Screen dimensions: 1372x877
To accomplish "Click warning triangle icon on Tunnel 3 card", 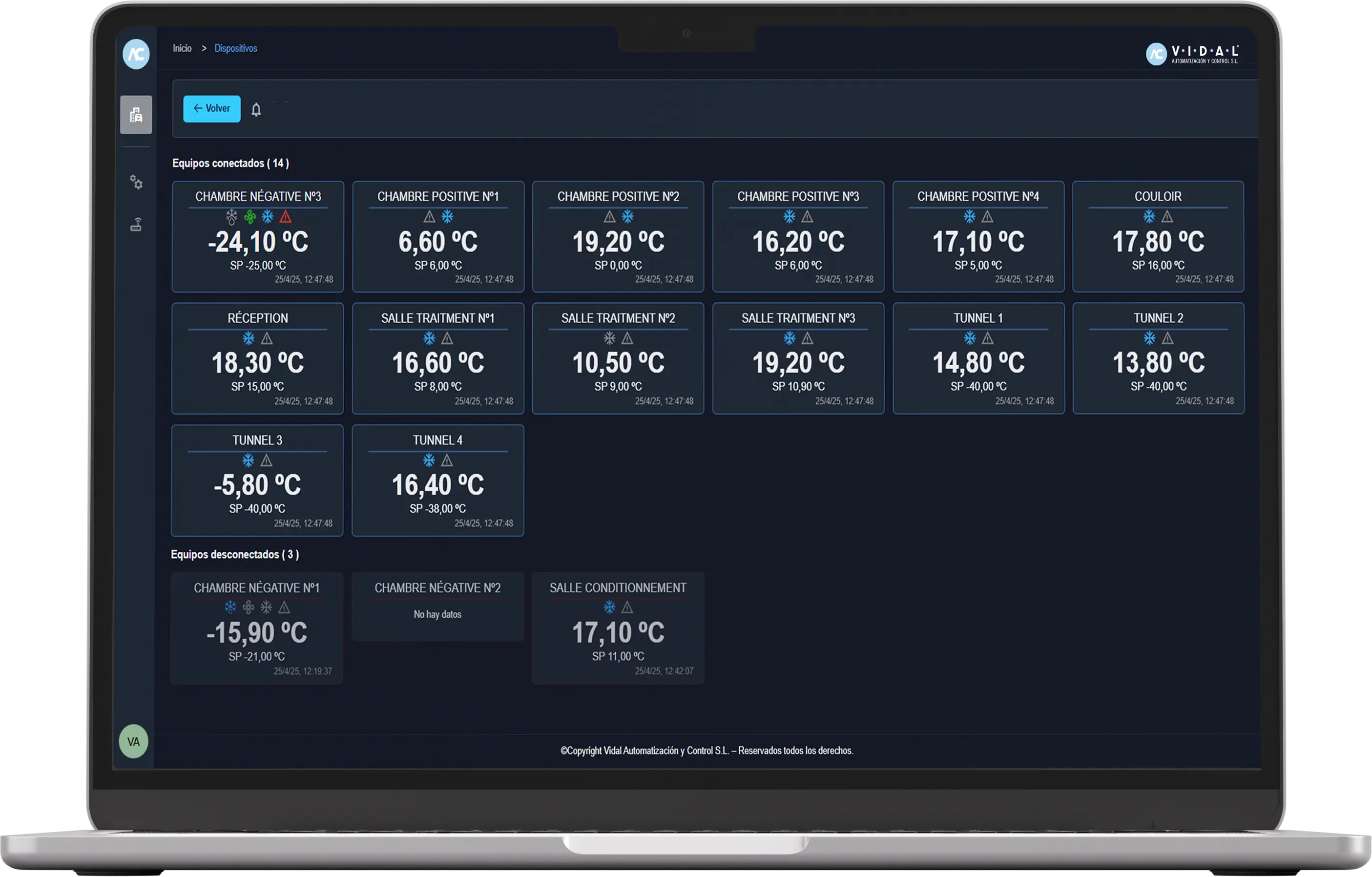I will click(x=266, y=460).
